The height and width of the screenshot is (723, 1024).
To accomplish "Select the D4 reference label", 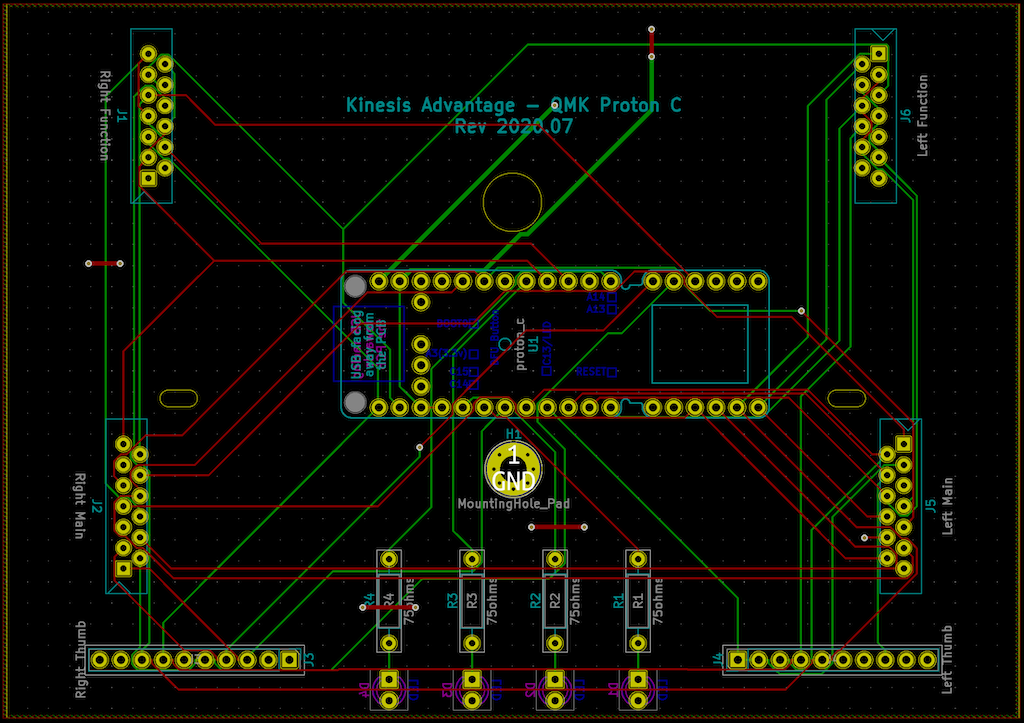I will tap(364, 690).
